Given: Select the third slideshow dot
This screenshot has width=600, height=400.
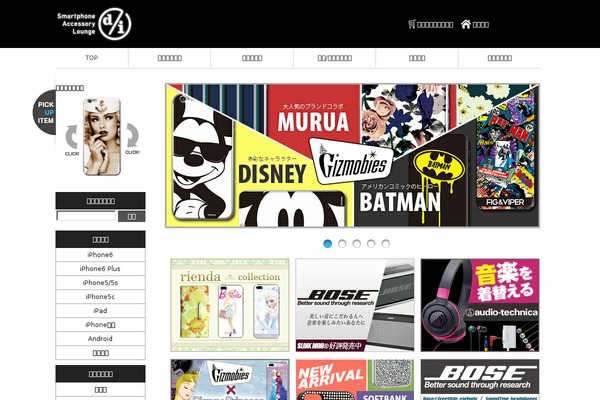Looking at the screenshot, I should coord(357,243).
